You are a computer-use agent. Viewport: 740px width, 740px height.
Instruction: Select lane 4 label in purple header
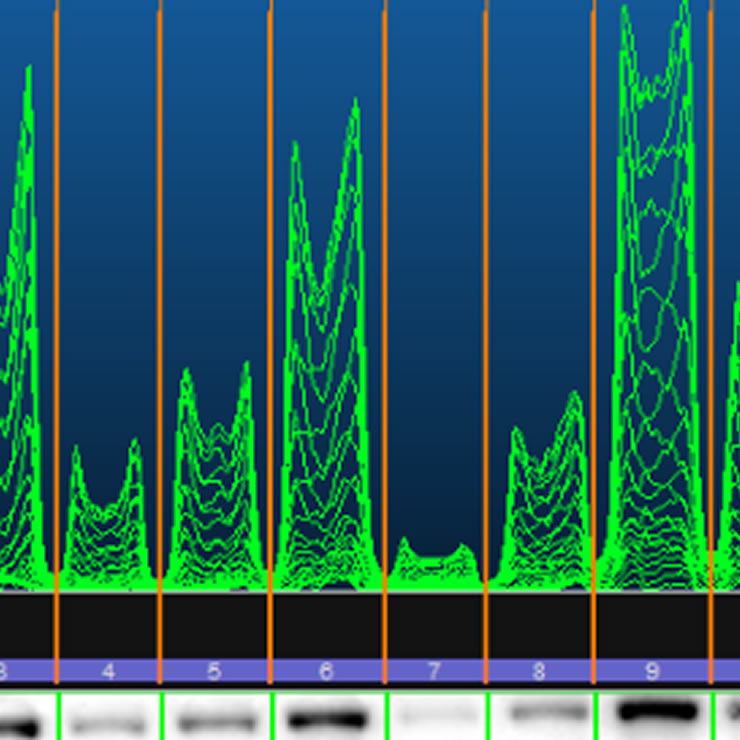point(108,672)
